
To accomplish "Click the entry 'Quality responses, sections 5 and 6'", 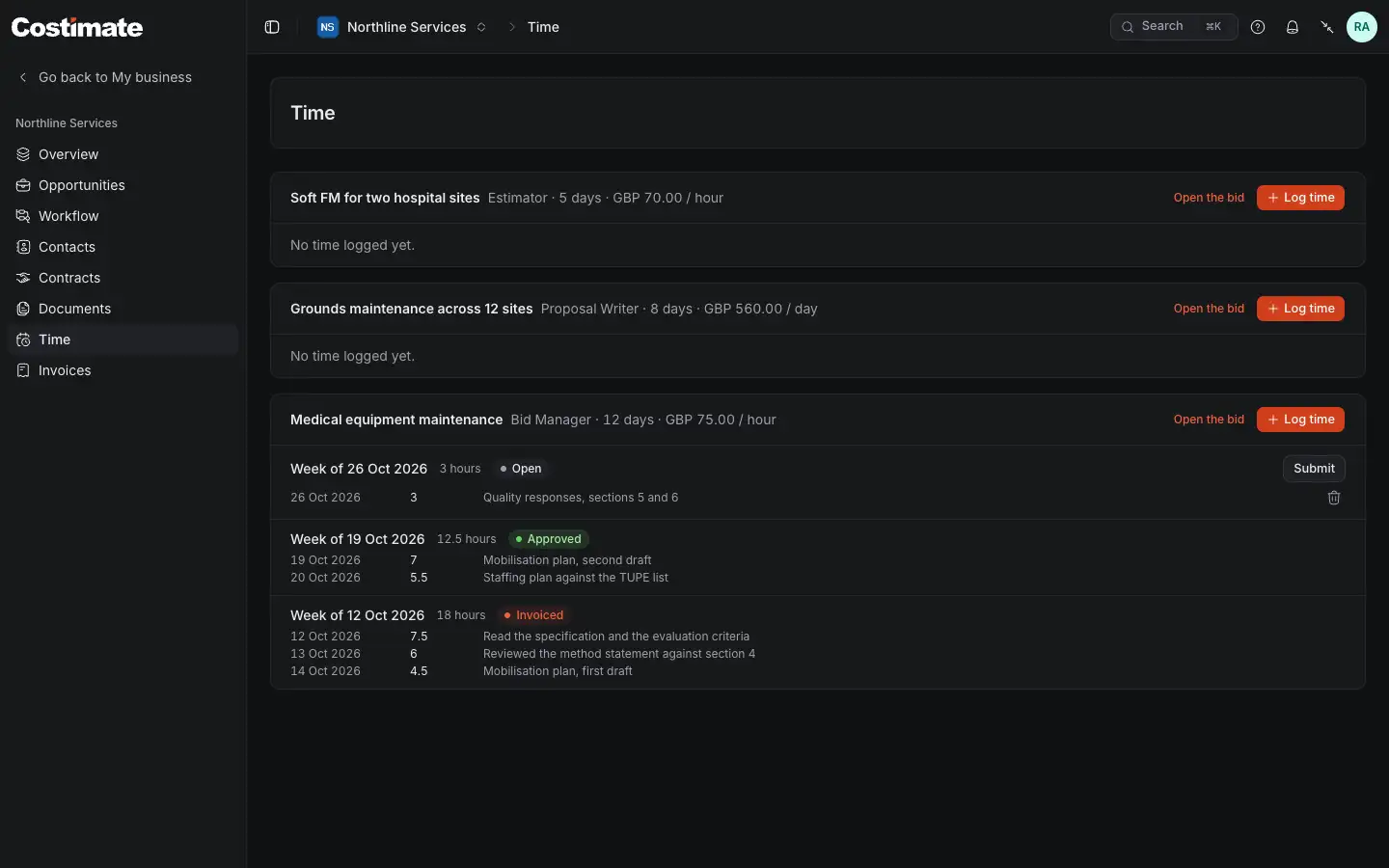I will [581, 498].
